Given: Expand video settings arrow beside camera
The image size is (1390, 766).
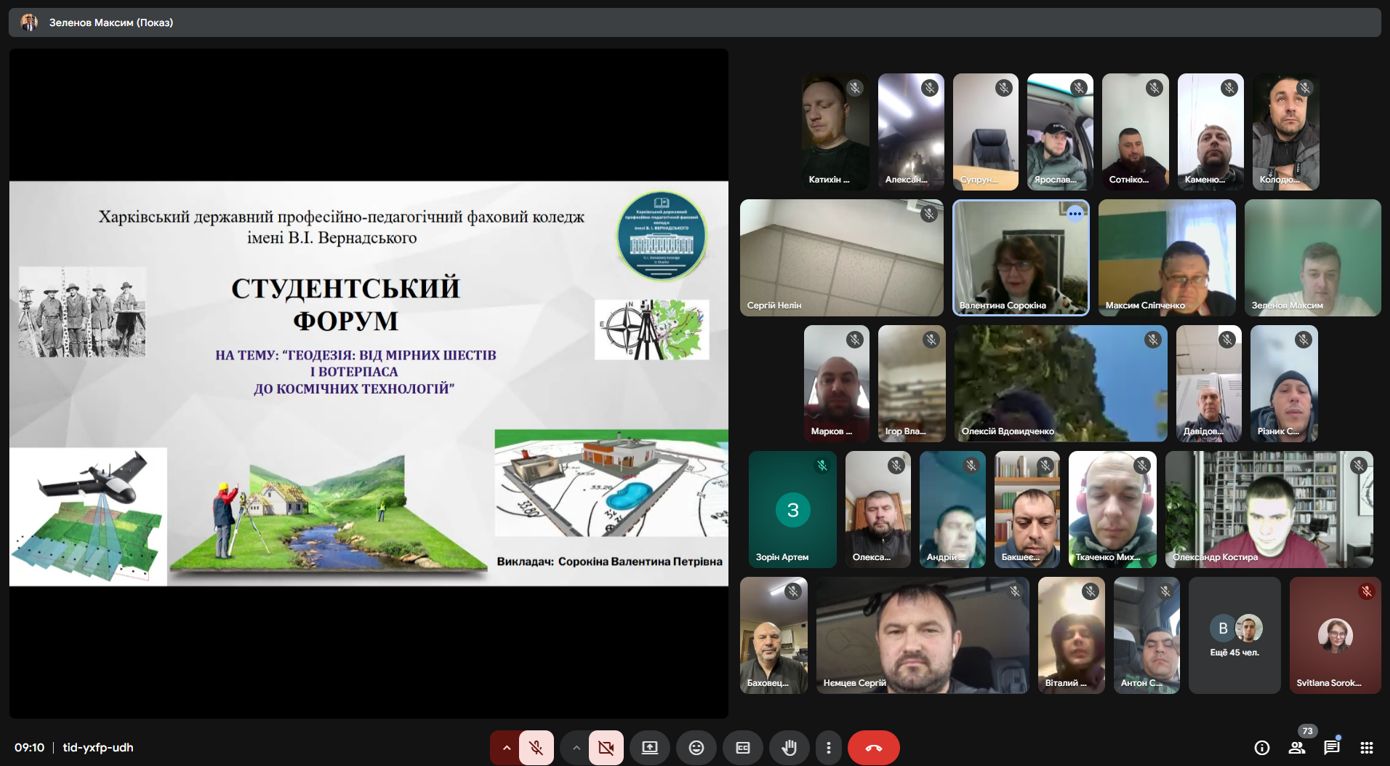Looking at the screenshot, I should [575, 748].
